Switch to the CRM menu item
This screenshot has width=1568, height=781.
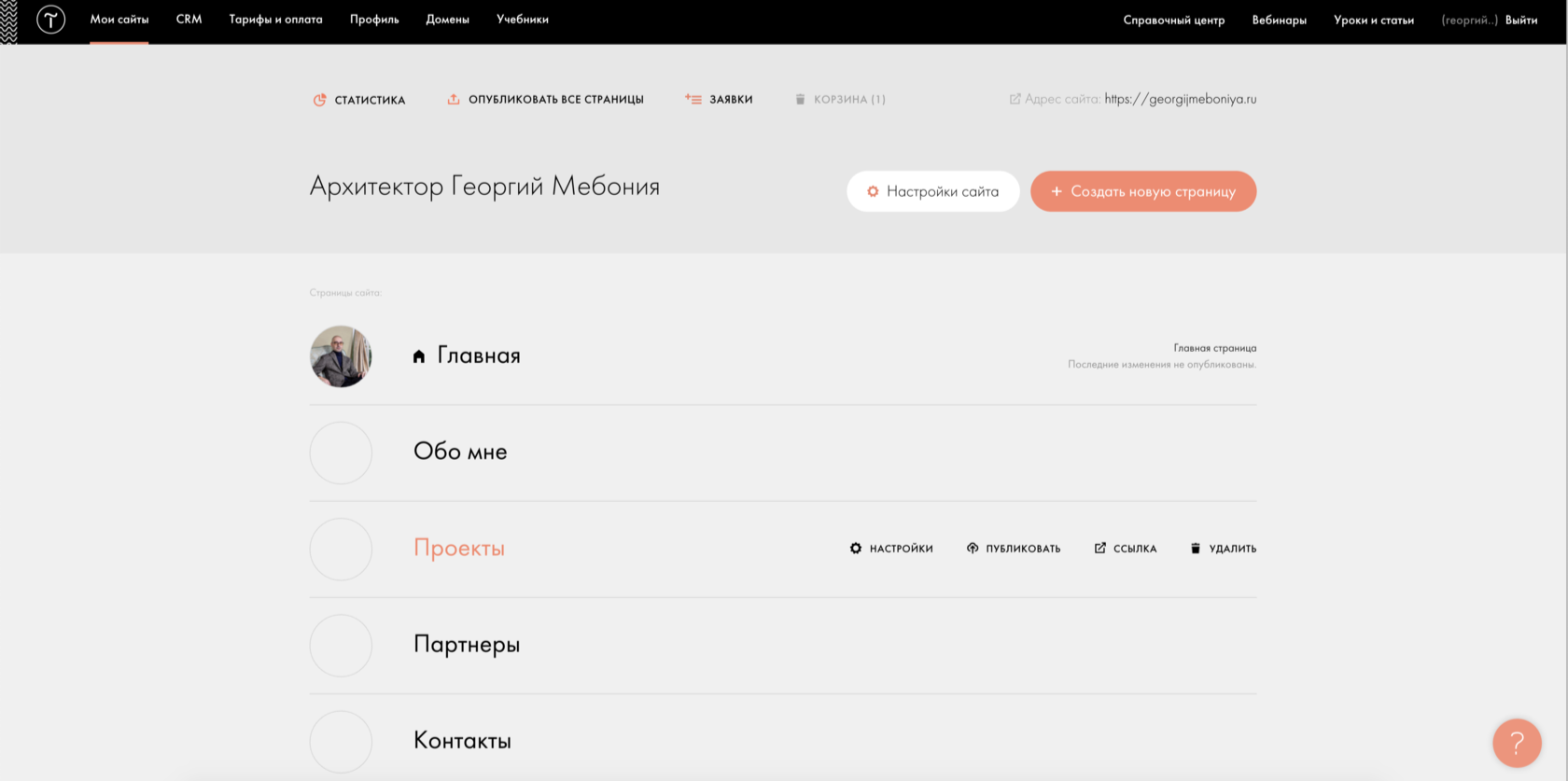(x=189, y=20)
